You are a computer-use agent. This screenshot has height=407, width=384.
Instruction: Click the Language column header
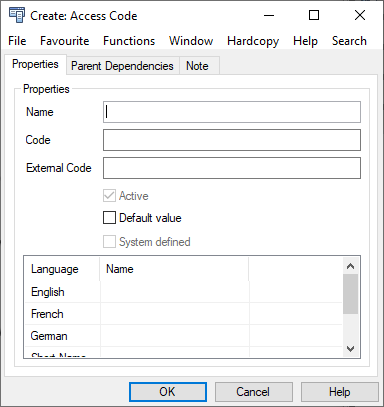tap(62, 269)
